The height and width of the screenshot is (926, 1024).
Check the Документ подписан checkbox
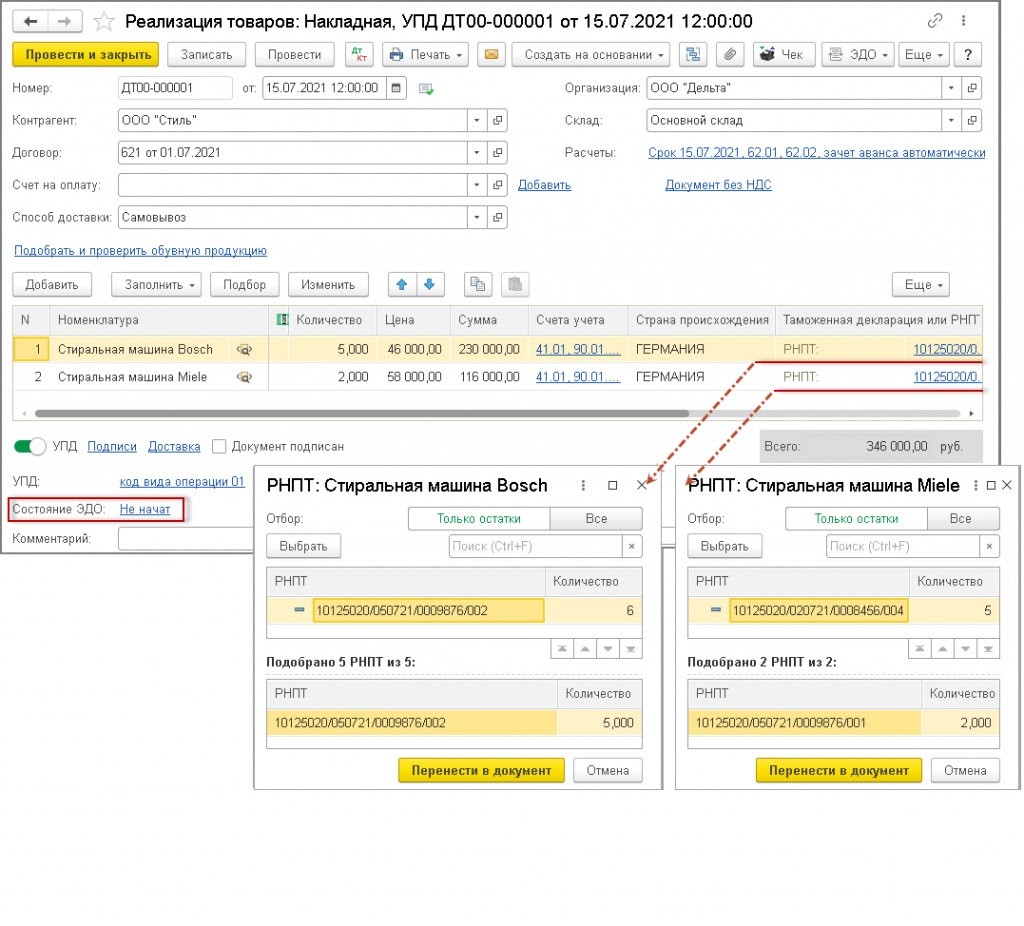[219, 446]
